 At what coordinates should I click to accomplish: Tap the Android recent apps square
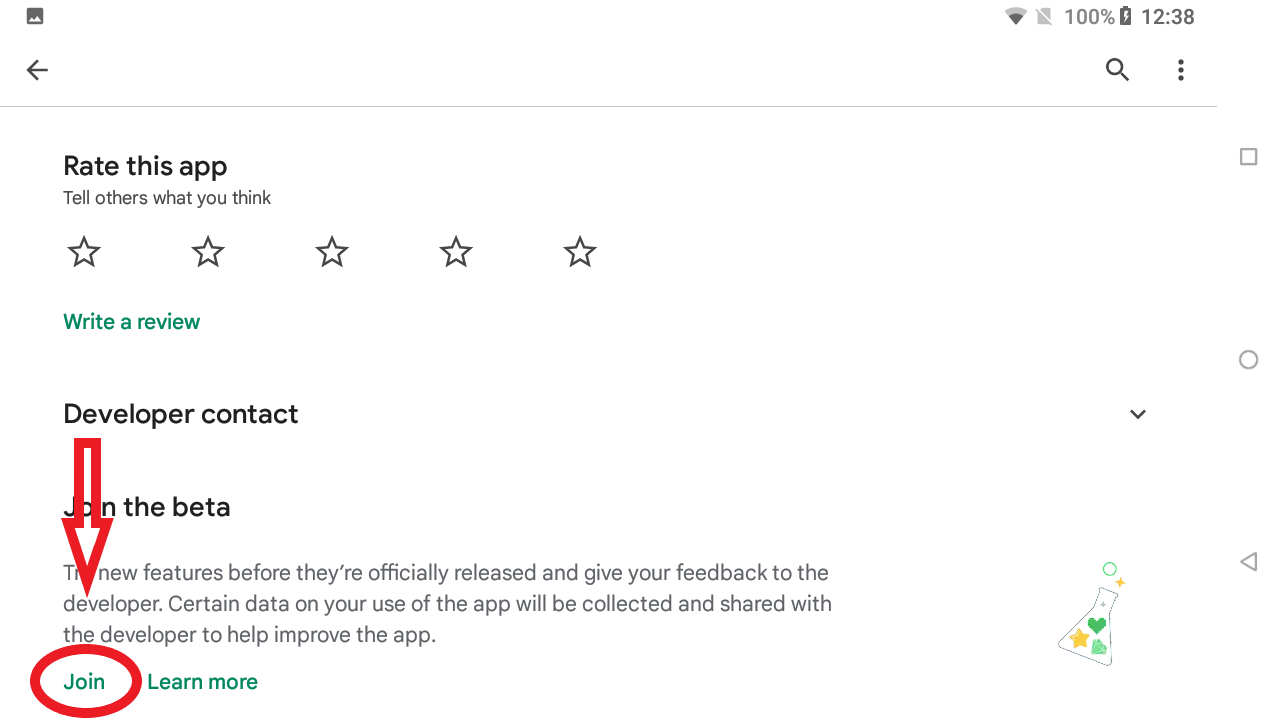[1248, 157]
